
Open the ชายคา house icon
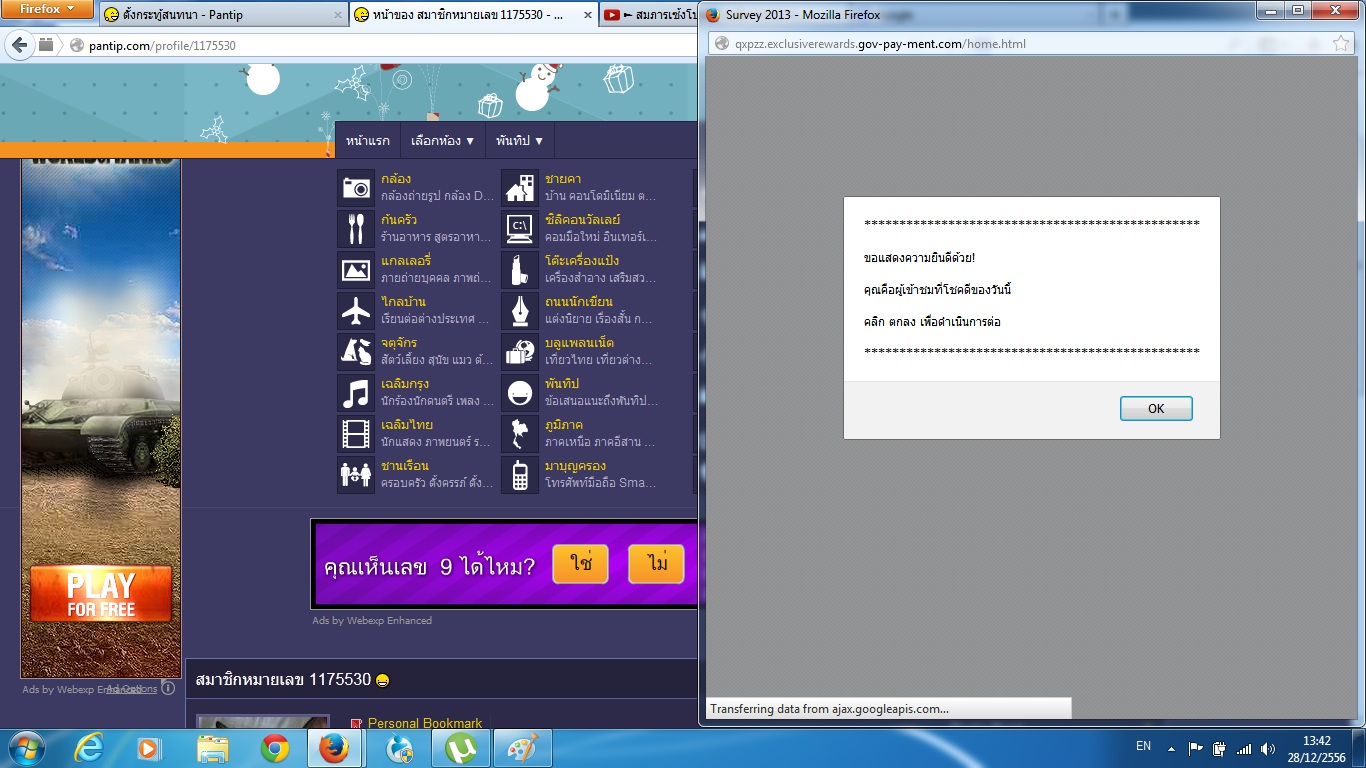tap(520, 188)
